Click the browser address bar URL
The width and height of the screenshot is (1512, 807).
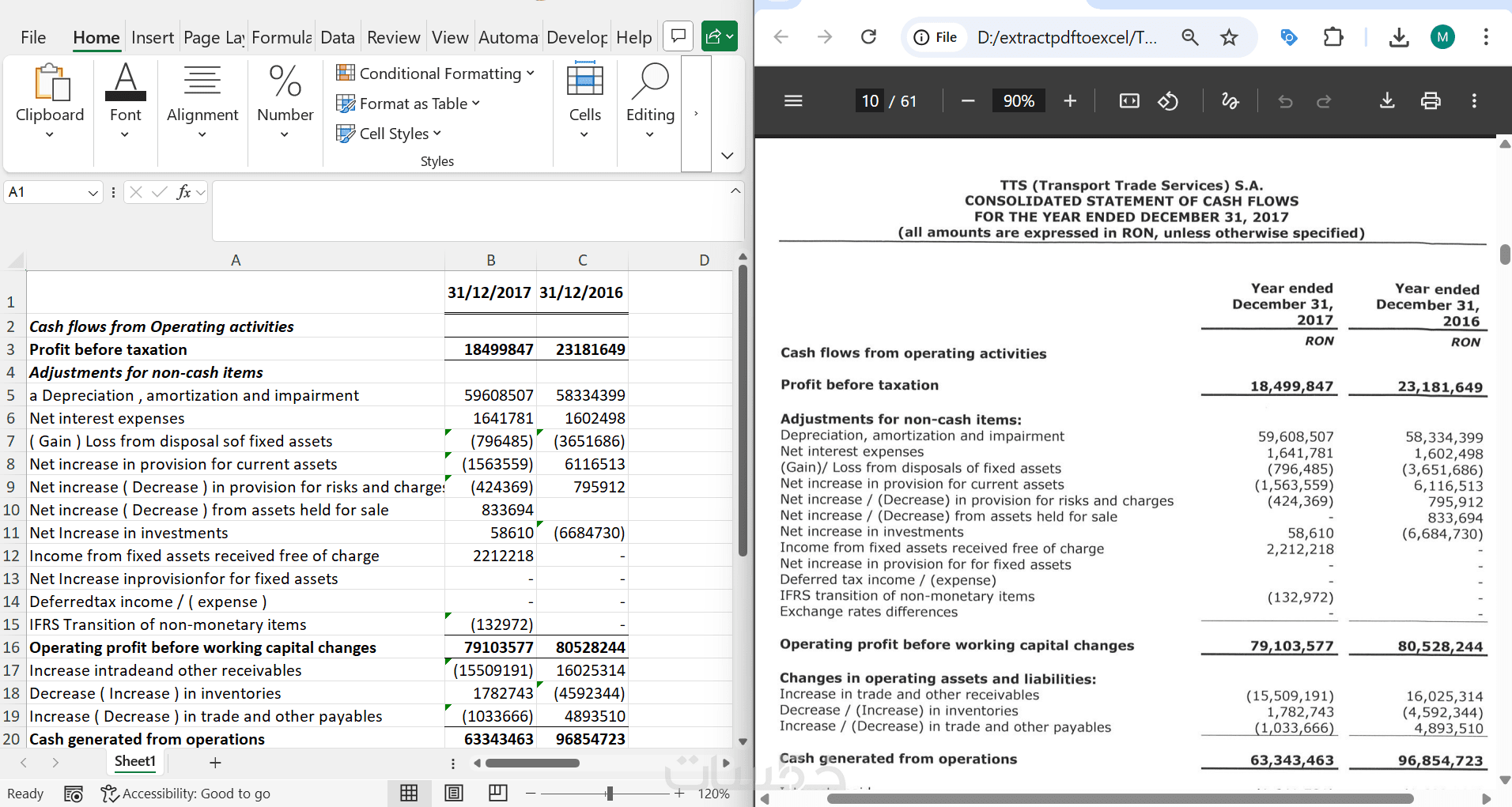(1067, 37)
